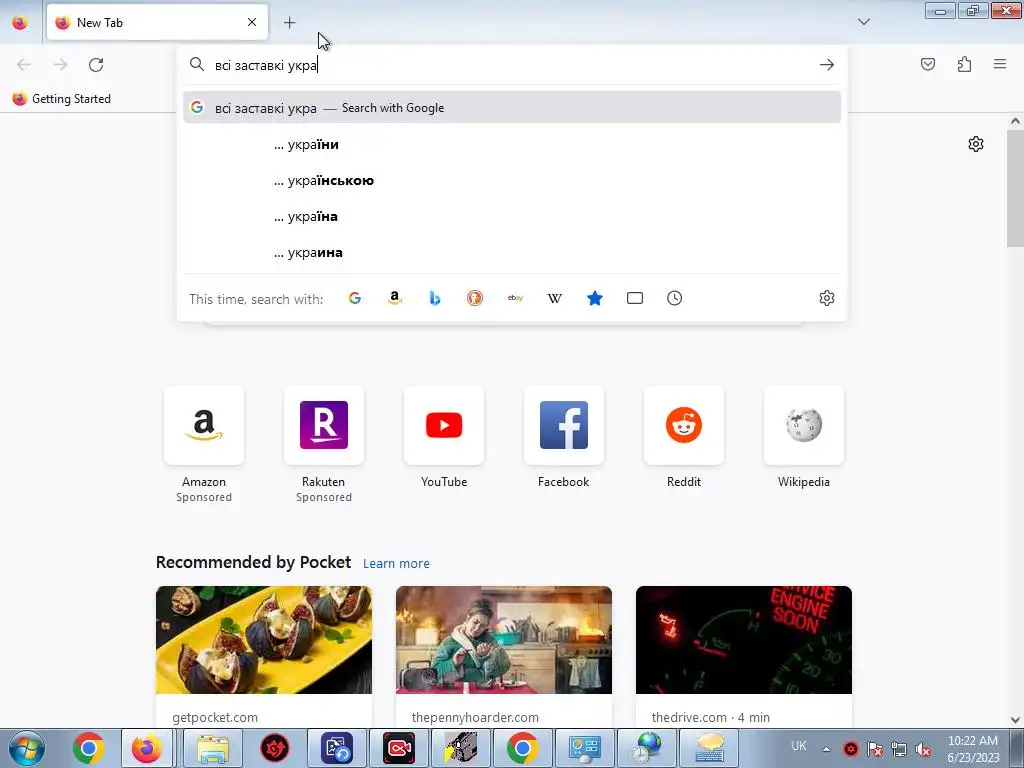
Task: Search this time with Amazon
Action: pos(394,298)
